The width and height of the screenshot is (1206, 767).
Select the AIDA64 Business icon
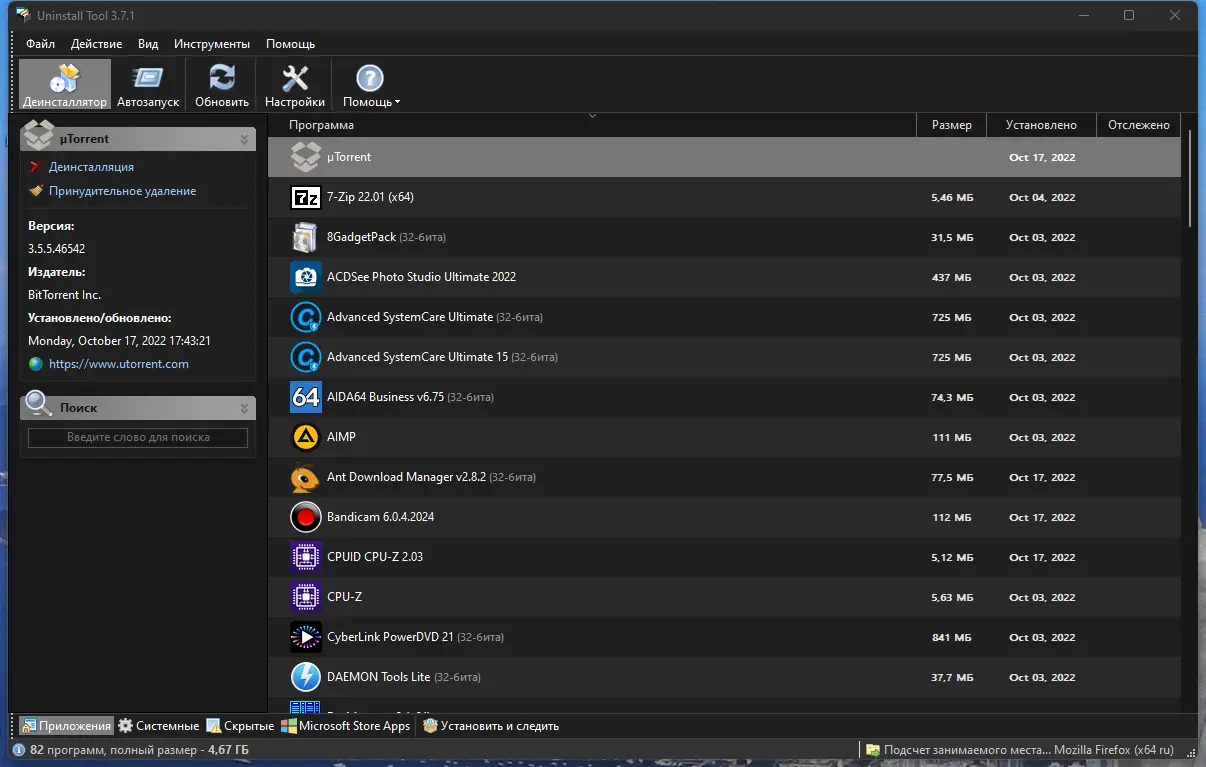(305, 397)
